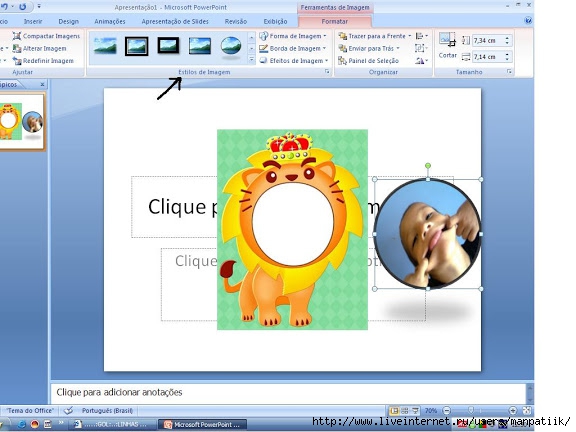Open the Animações ribbon tab

[110, 21]
